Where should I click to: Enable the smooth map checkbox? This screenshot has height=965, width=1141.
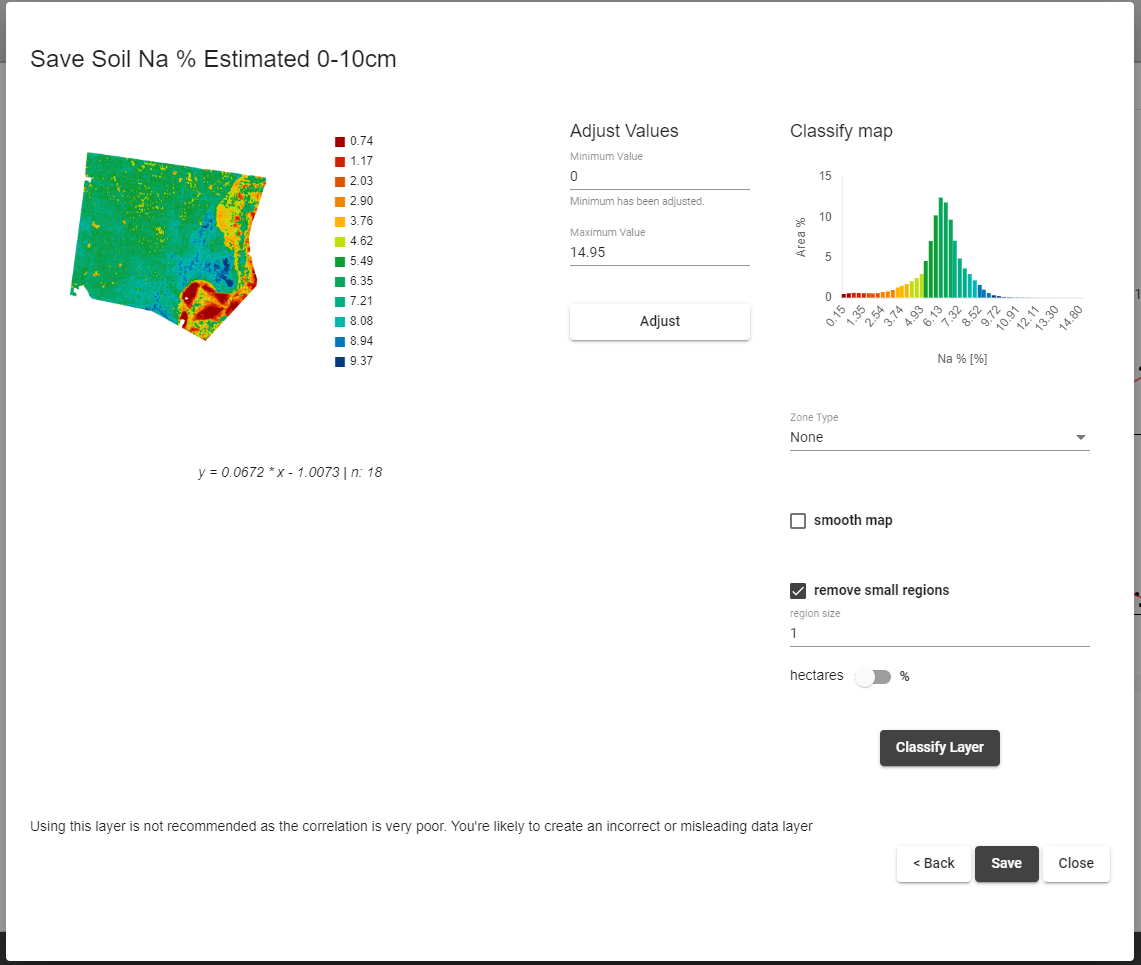pos(798,521)
